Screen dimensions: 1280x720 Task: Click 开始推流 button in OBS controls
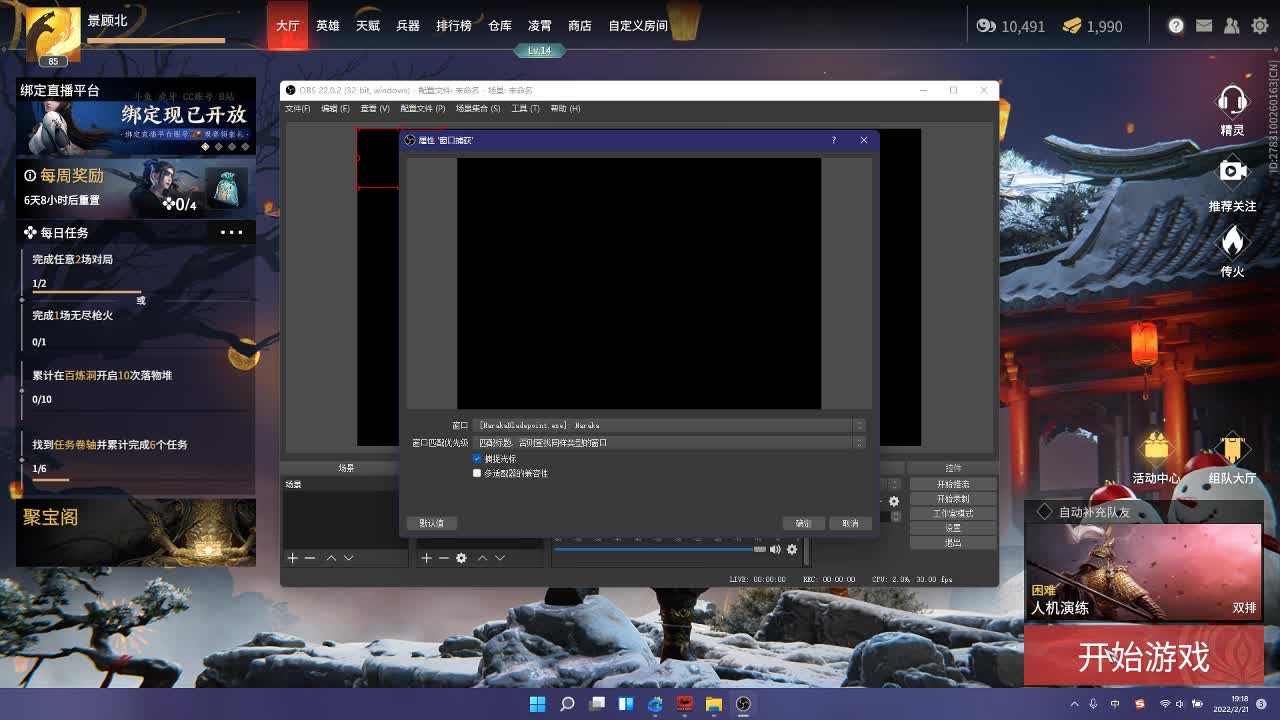pyautogui.click(x=953, y=484)
